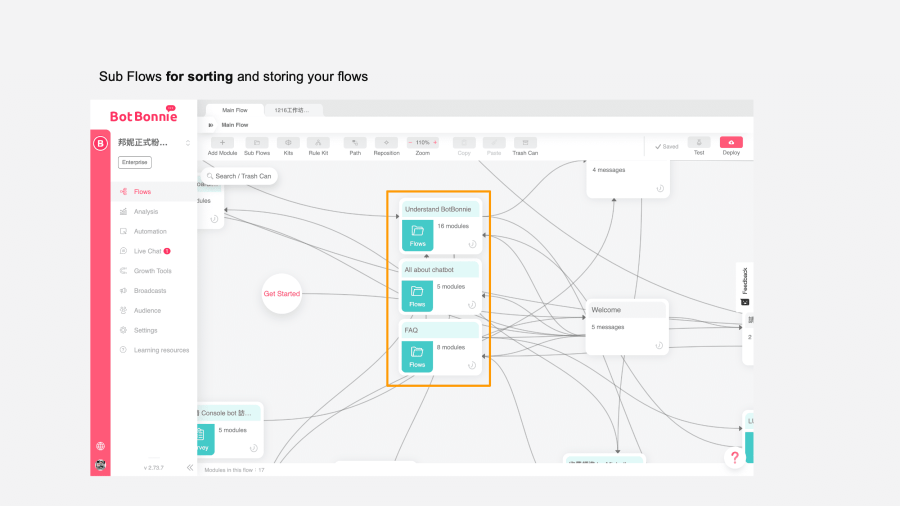900x506 pixels.
Task: Select the All about chatbot module title
Action: 429,270
